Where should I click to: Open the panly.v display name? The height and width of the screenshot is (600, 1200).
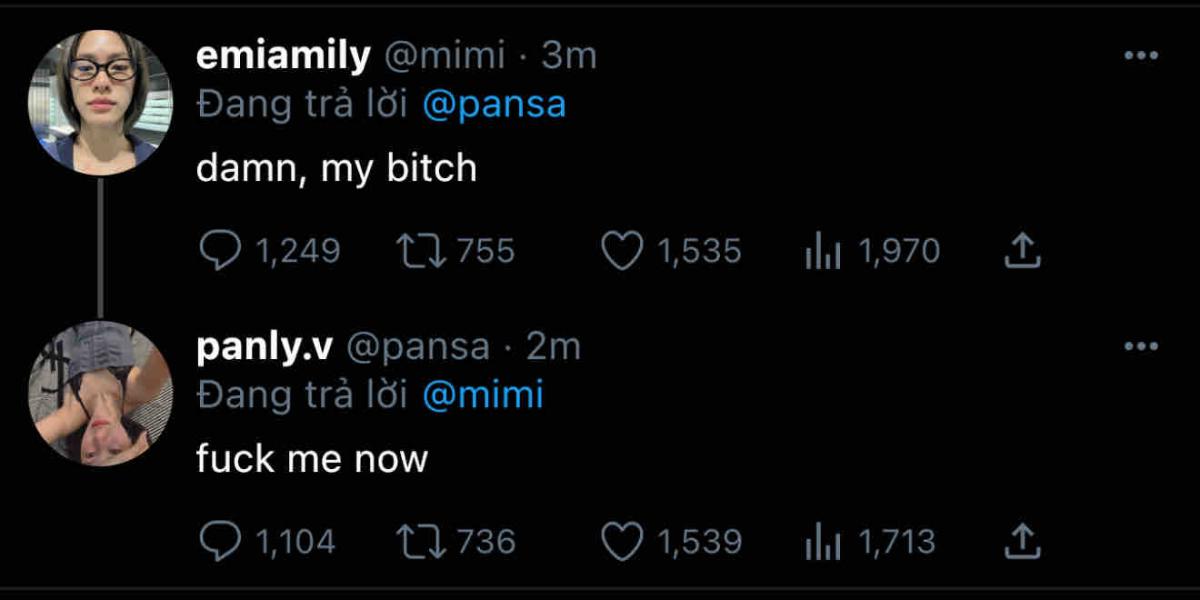click(265, 348)
